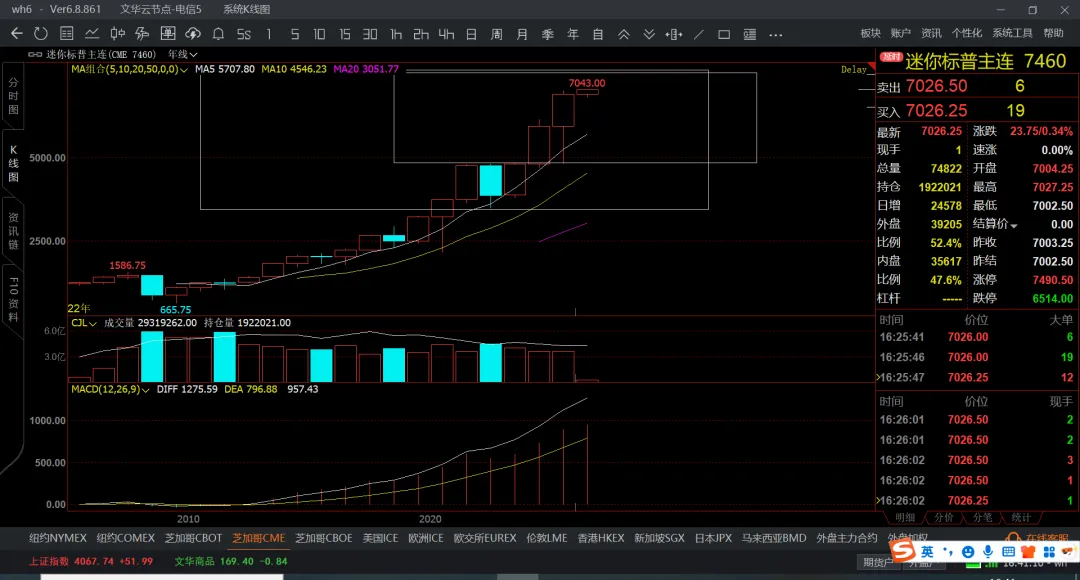
Task: Open the 分时图 side tab
Action: coord(13,95)
